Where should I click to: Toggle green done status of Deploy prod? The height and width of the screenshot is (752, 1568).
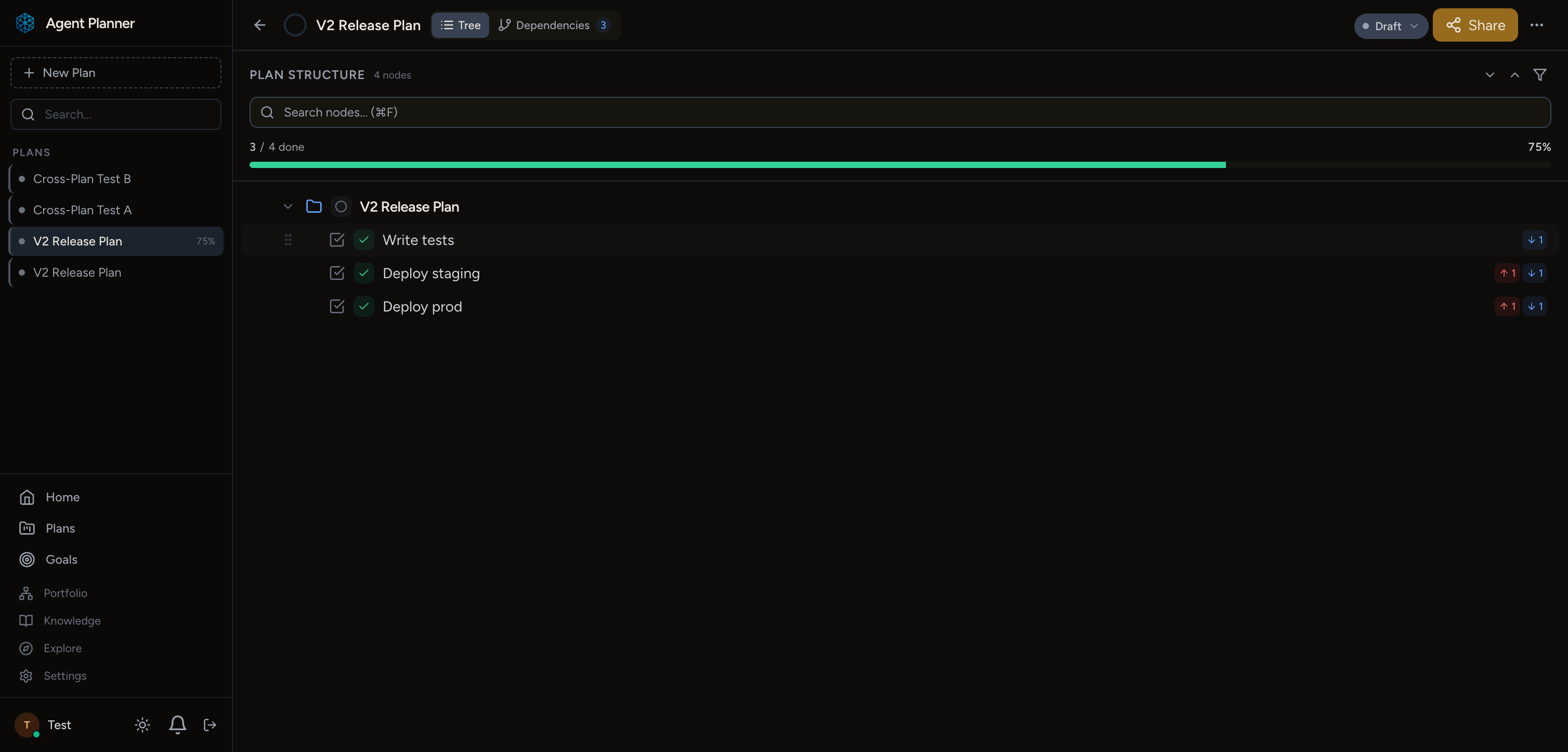point(363,306)
